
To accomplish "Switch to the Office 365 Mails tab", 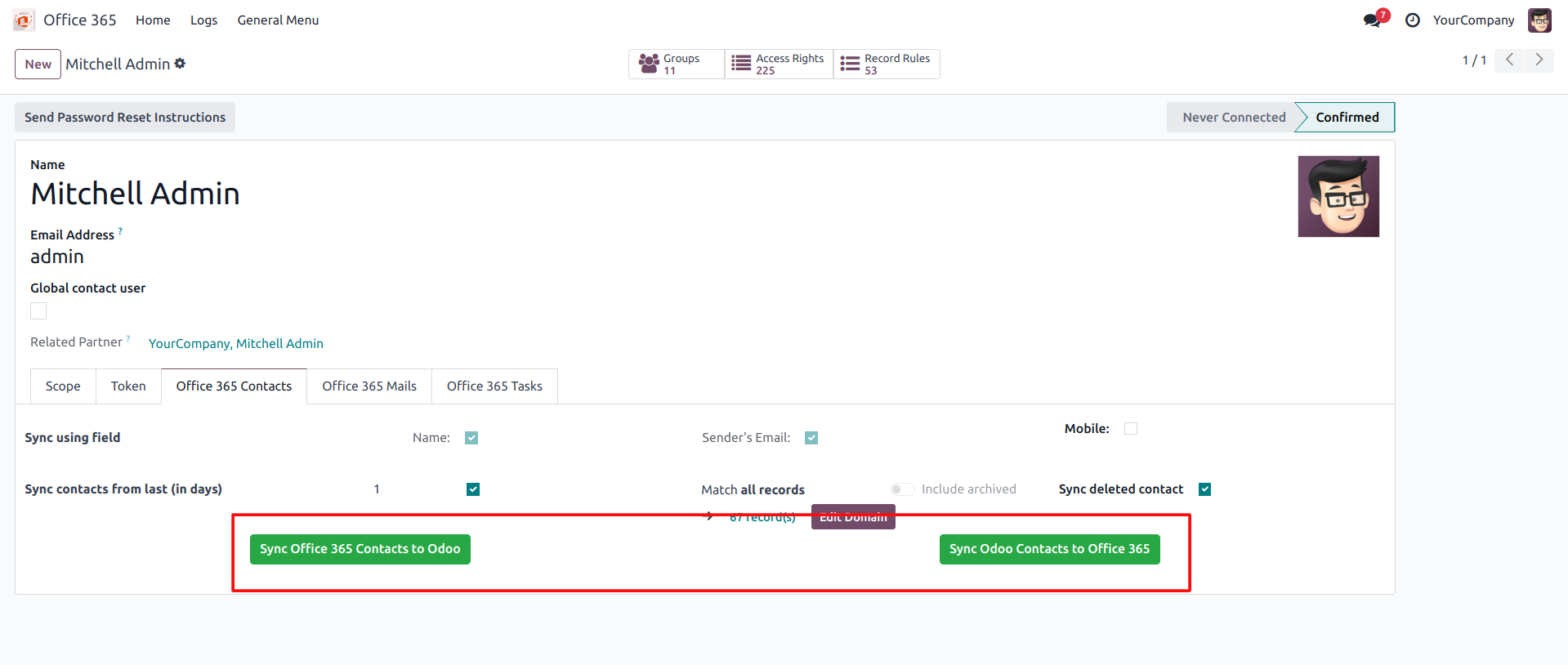I will click(369, 386).
